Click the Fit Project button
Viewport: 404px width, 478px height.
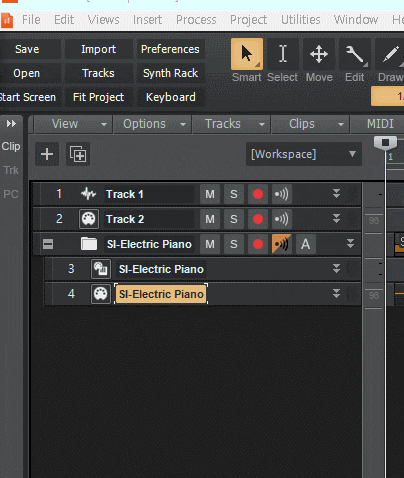tap(99, 97)
